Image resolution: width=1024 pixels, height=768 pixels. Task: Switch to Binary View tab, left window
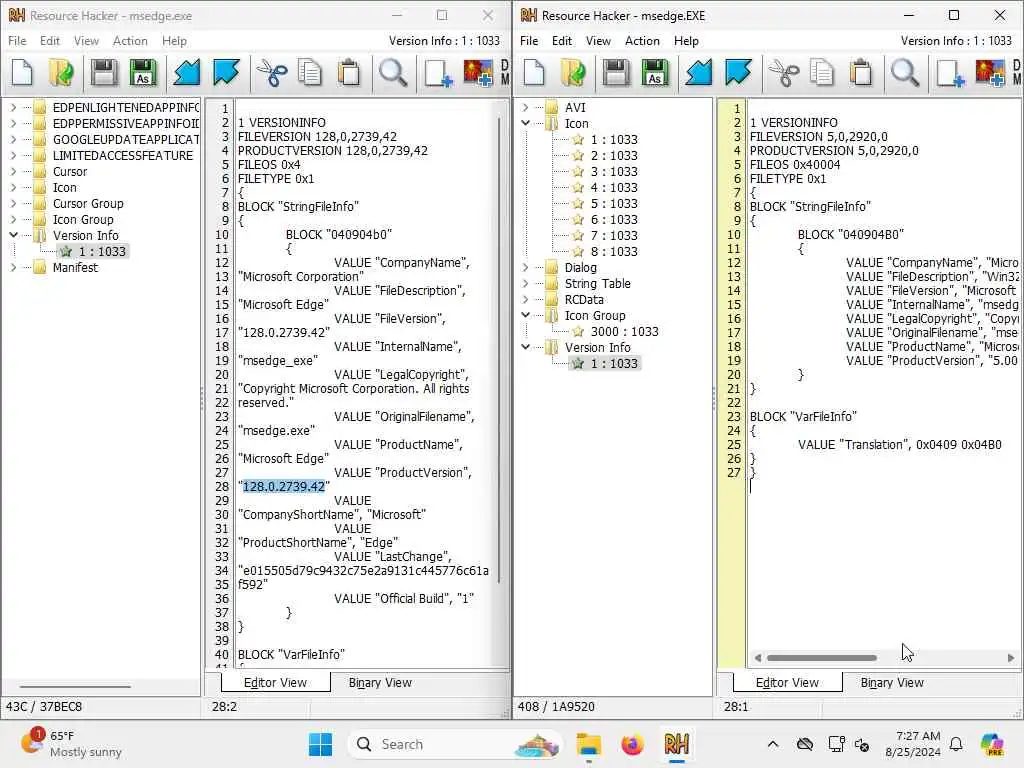pyautogui.click(x=380, y=682)
